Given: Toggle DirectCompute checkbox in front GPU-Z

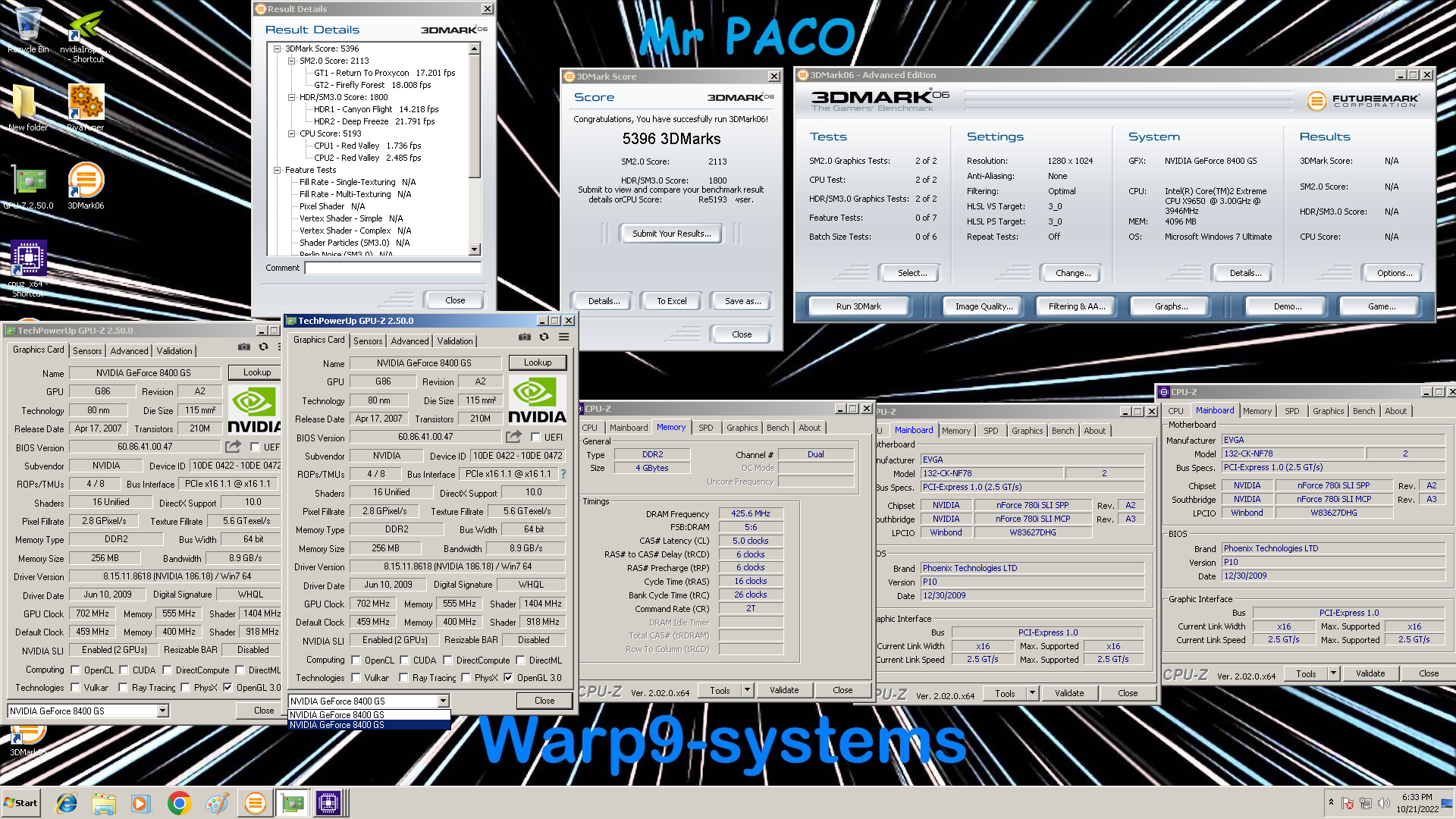Looking at the screenshot, I should pos(448,661).
